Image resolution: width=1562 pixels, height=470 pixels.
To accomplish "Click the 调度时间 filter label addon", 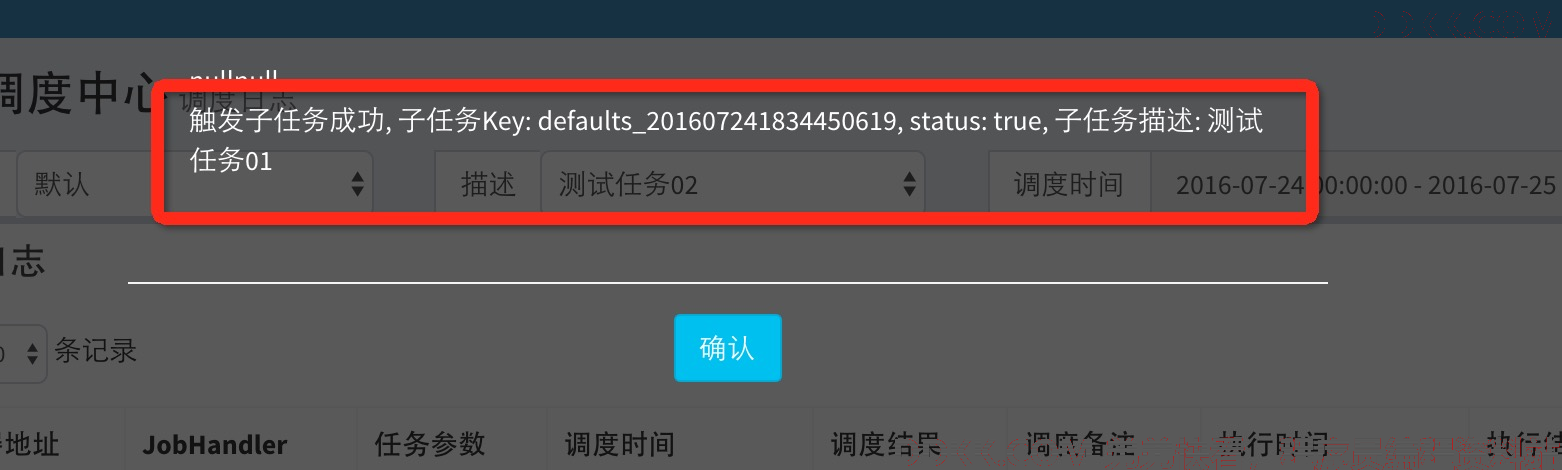I will pos(1068,185).
